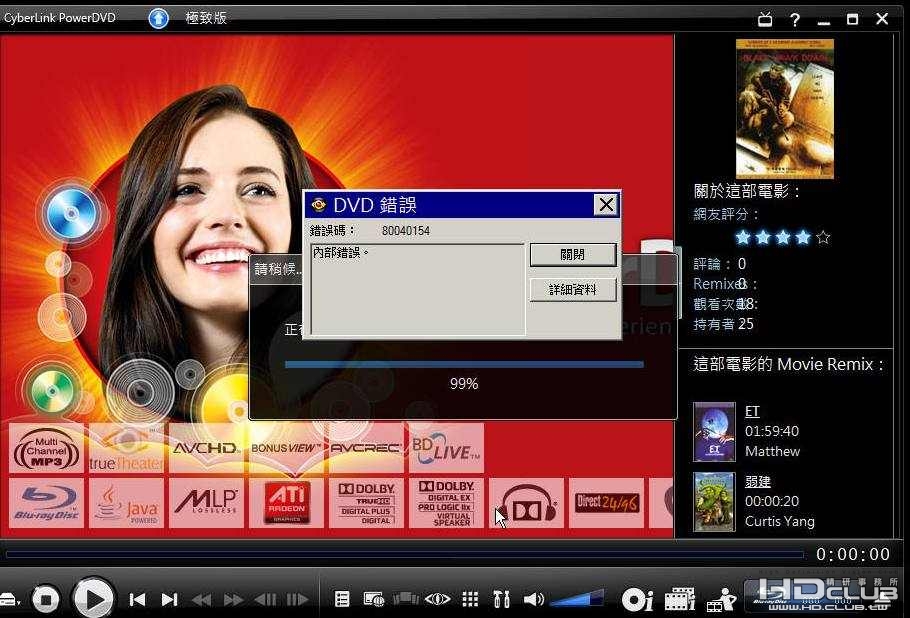
Task: Click the 內部錯誤 message text box
Action: pos(418,289)
